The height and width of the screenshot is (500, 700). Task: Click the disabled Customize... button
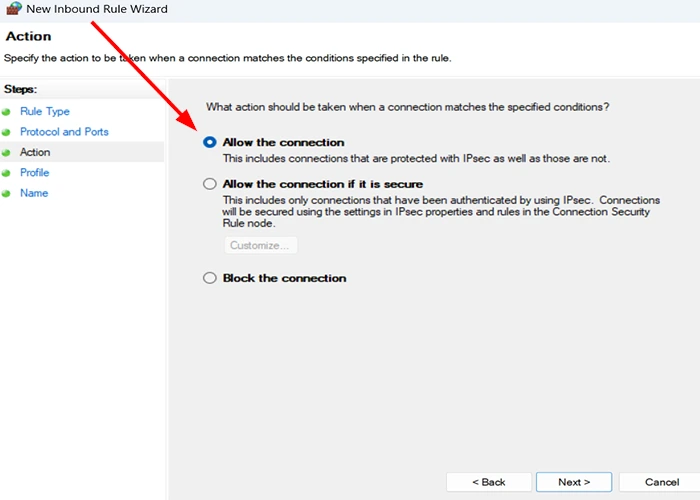[x=260, y=246]
